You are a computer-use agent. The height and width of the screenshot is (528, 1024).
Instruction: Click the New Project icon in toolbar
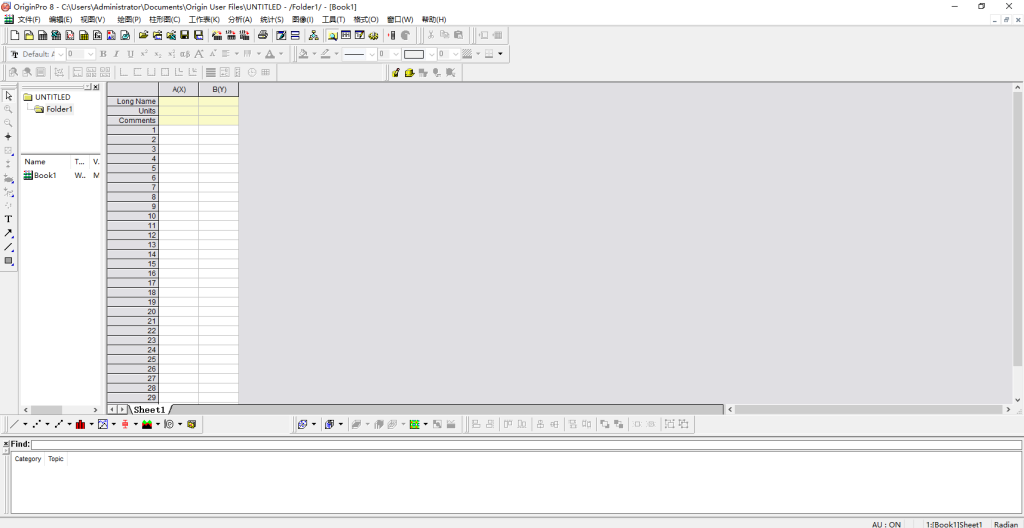point(15,35)
